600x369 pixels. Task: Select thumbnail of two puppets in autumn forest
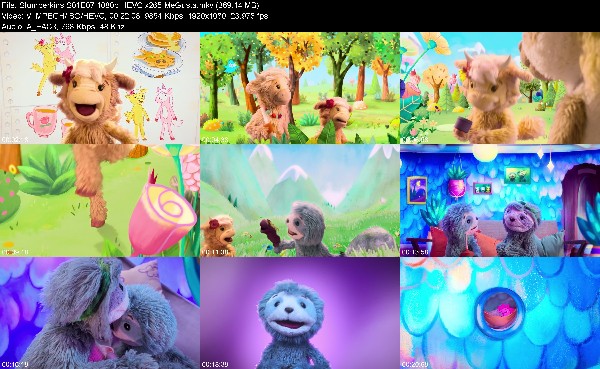click(300, 88)
